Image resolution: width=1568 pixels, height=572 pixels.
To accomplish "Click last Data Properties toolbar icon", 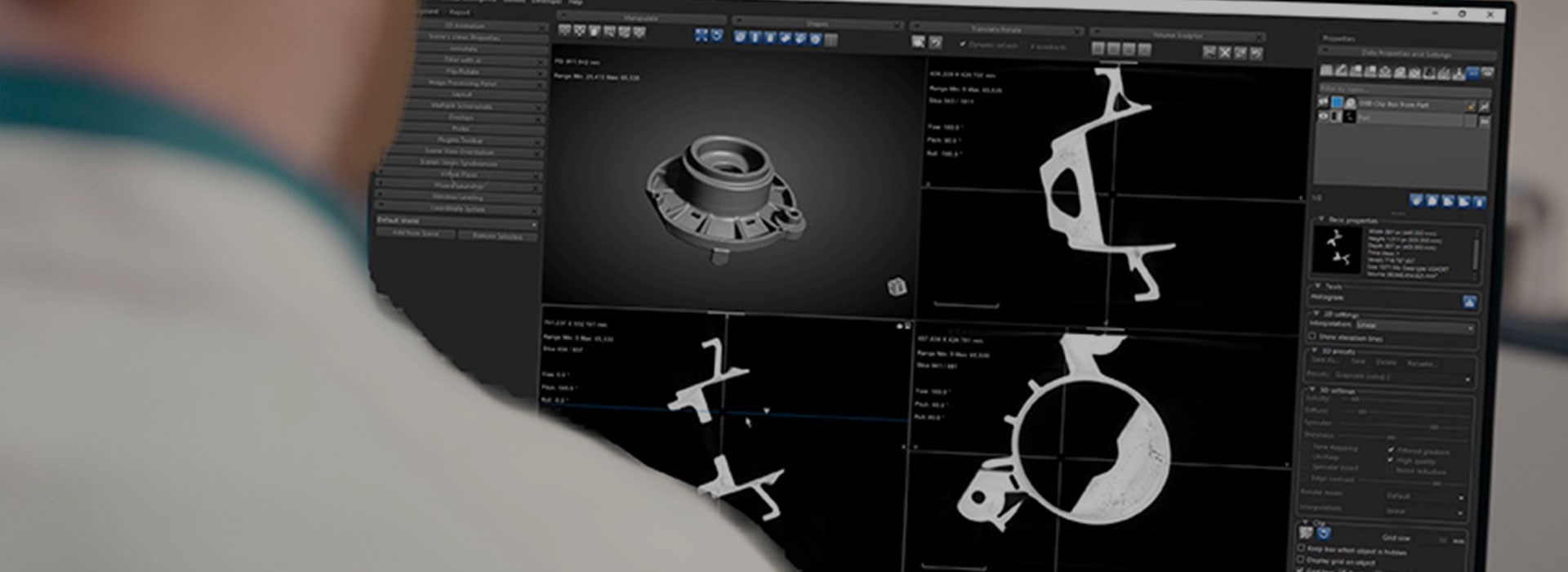I will click(x=1488, y=73).
